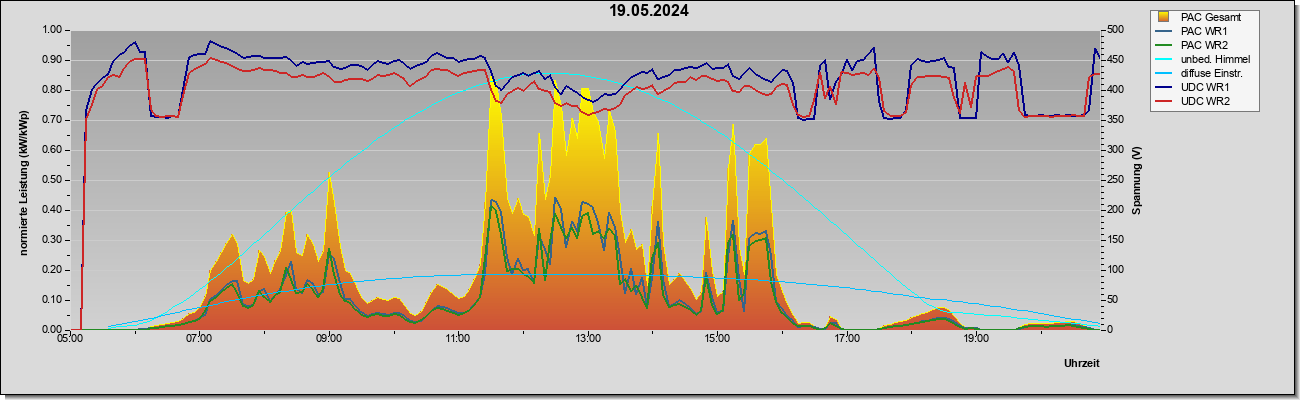Select the PAC Gesamt legend label
Viewport: 1300px width, 400px height.
pyautogui.click(x=1209, y=17)
